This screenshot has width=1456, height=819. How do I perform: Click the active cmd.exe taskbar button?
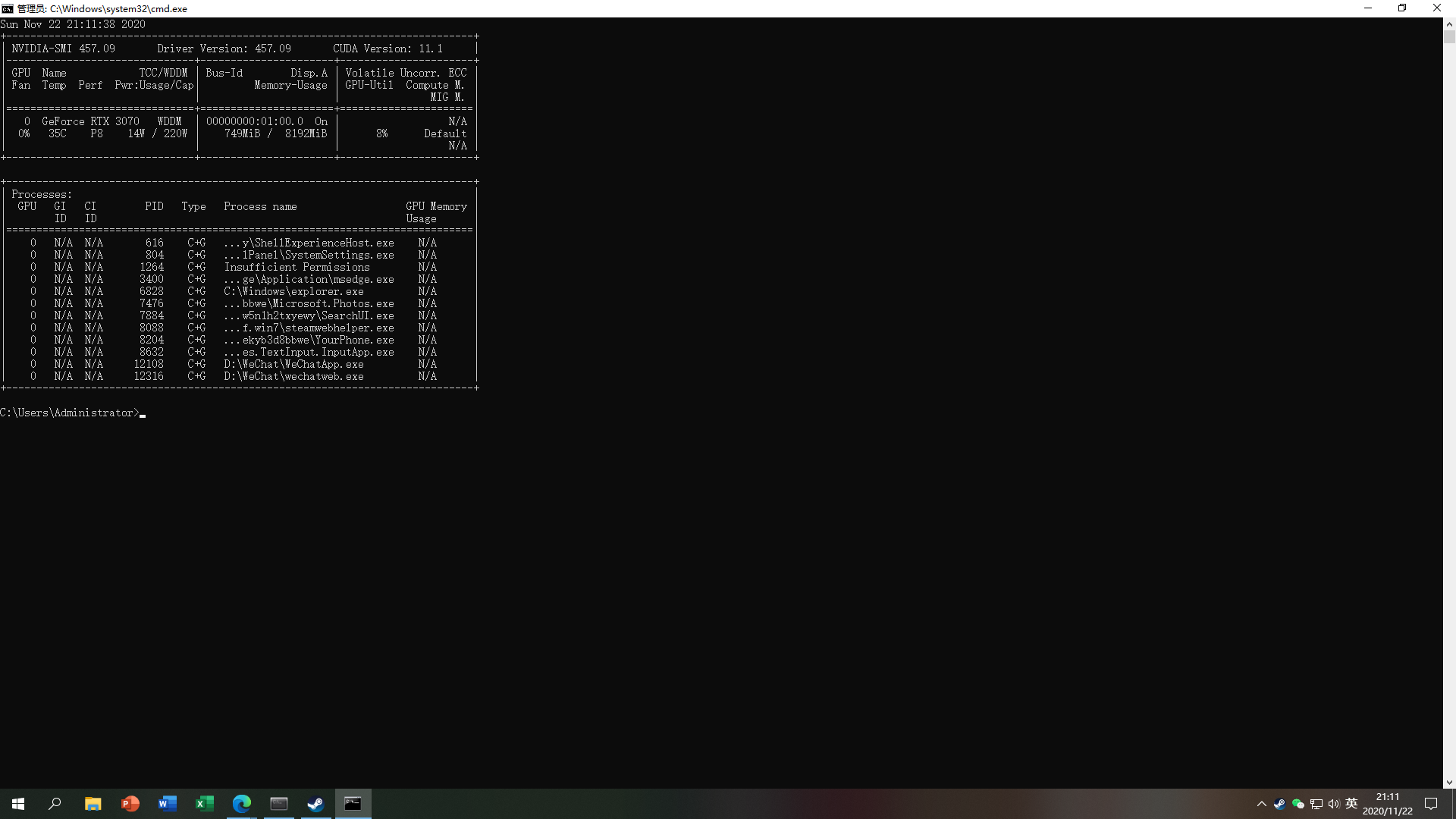(x=353, y=804)
